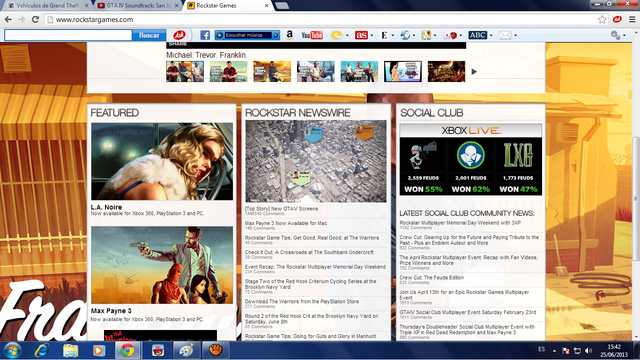This screenshot has width=640, height=360.
Task: Expand the ABC icon dropdown arrow
Action: point(491,36)
